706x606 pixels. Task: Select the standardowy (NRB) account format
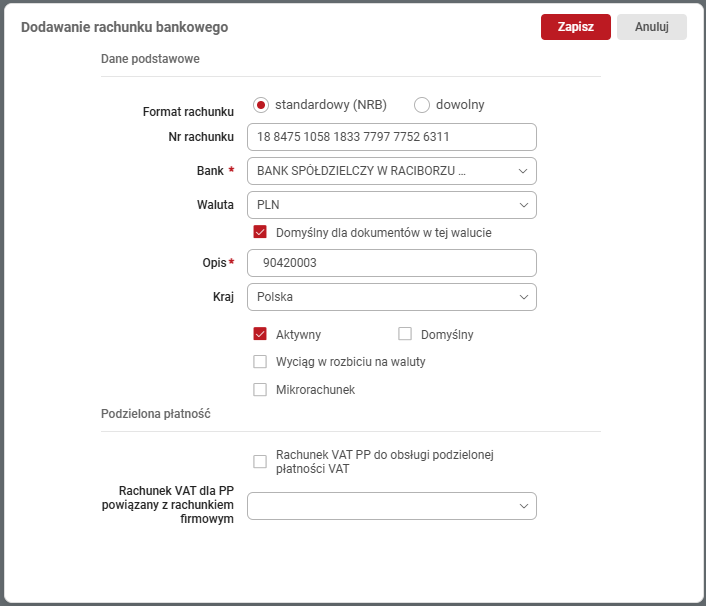click(x=262, y=105)
